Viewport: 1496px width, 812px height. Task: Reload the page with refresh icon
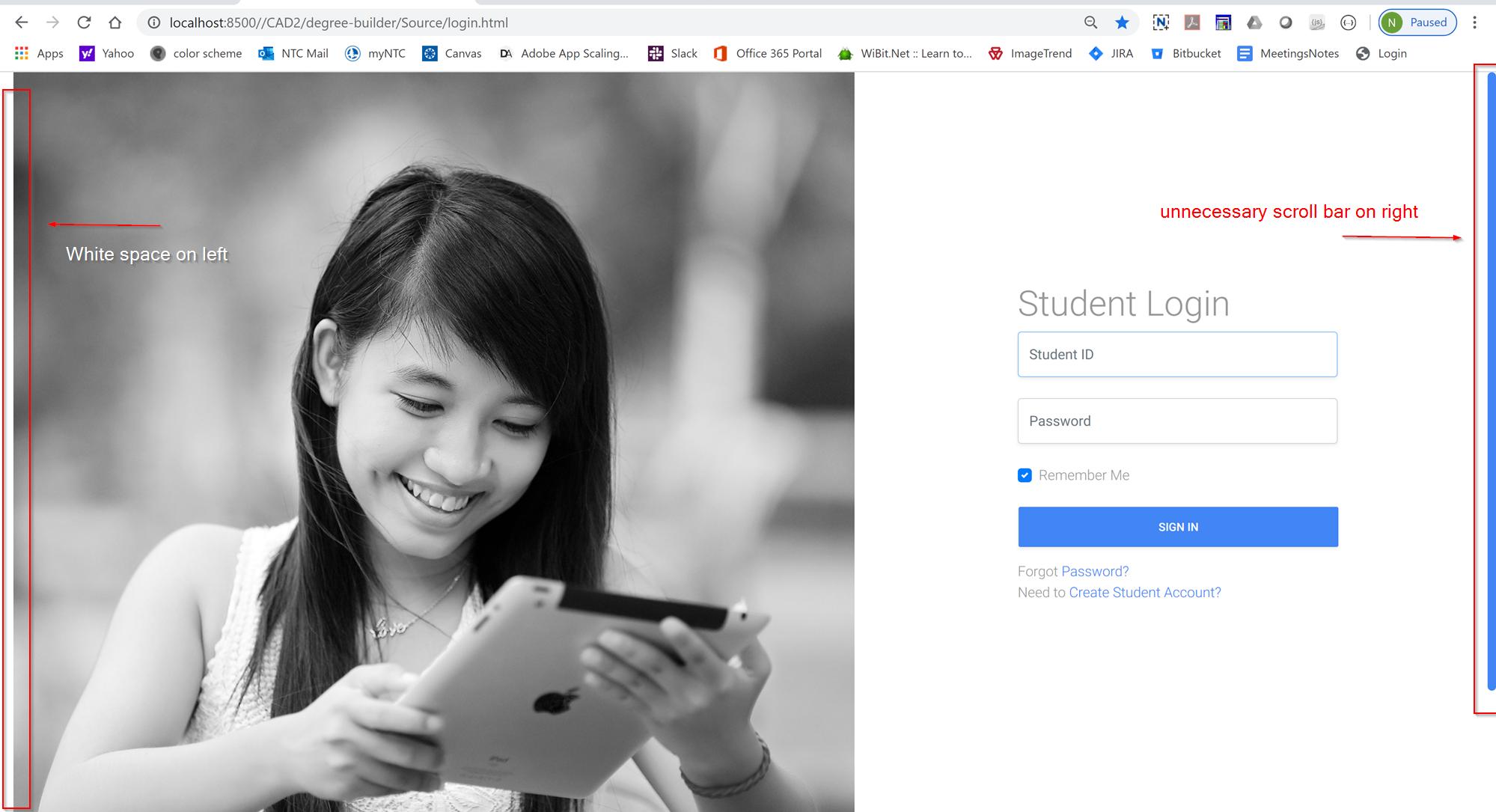(84, 22)
